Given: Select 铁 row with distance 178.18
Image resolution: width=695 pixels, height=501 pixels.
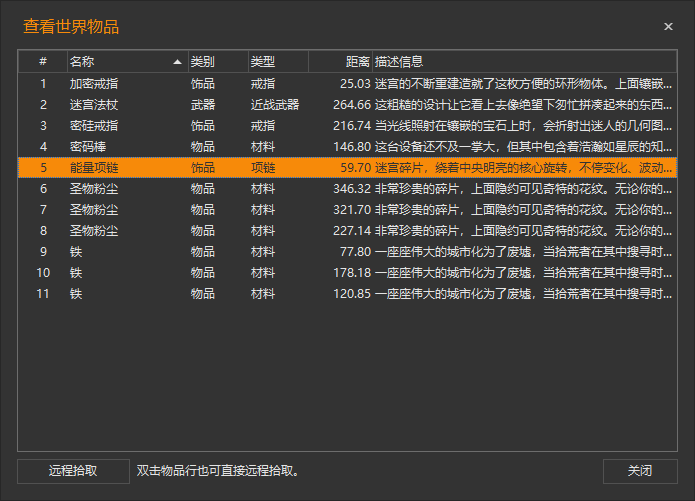Looking at the screenshot, I should pos(348,273).
